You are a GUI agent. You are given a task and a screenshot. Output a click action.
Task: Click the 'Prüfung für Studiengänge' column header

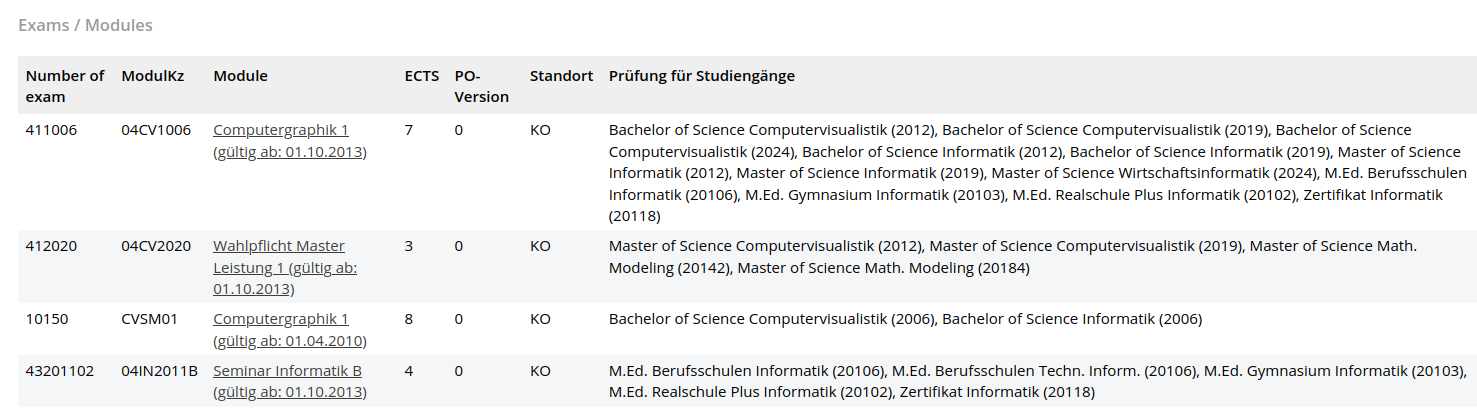[x=701, y=76]
